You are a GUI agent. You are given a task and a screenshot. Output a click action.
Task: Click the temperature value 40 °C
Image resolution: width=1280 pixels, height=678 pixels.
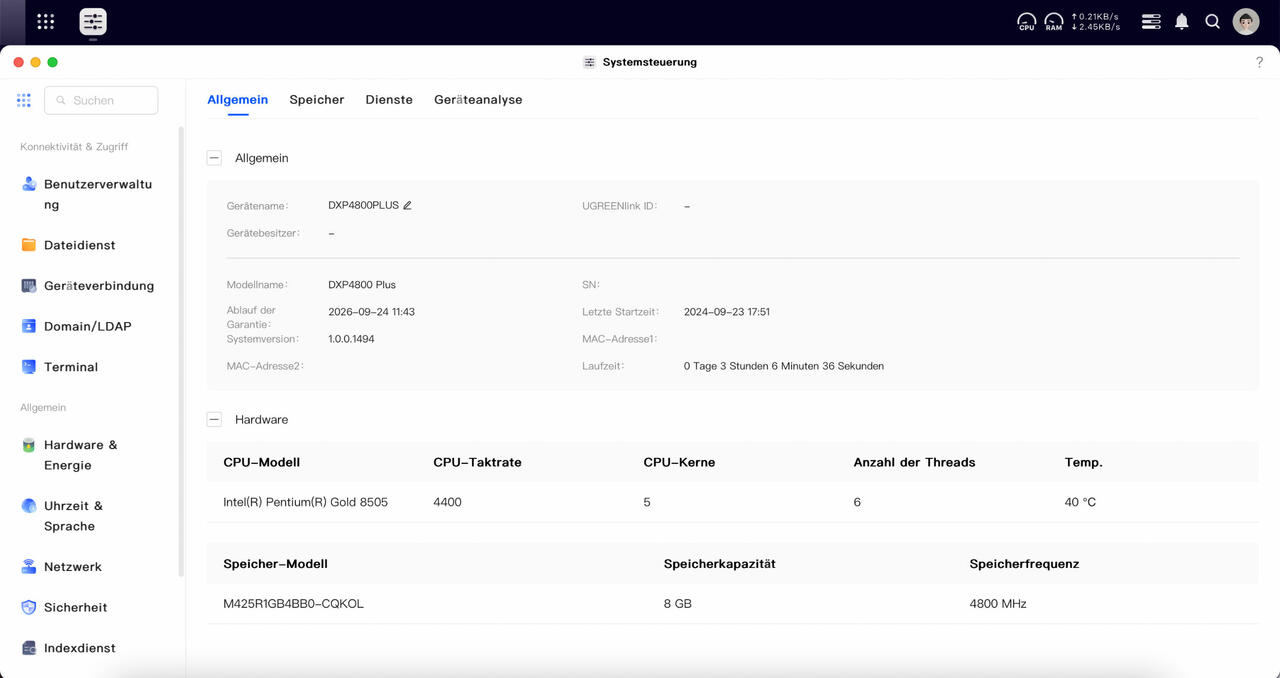[x=1080, y=502]
